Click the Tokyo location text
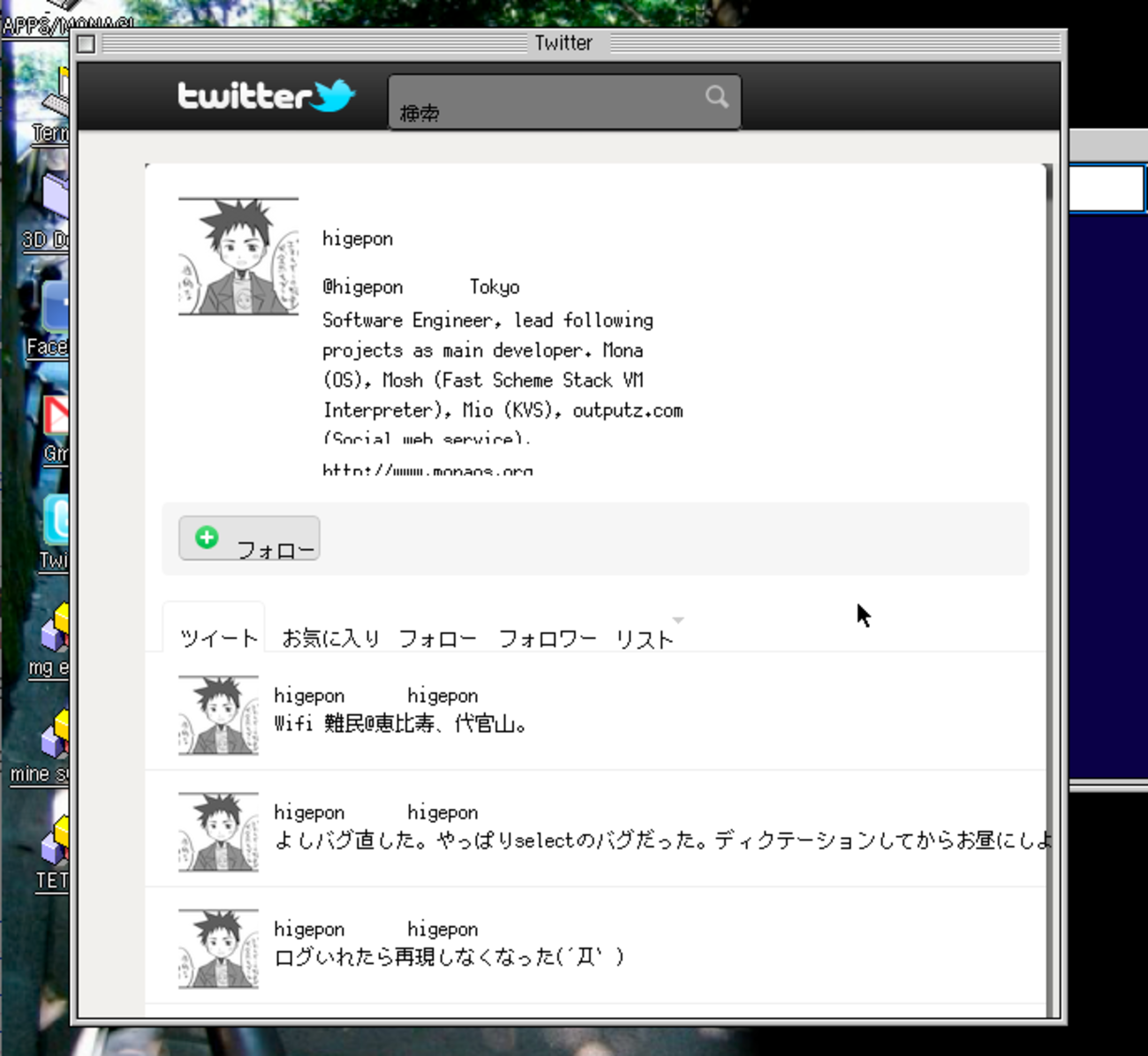Screen dimensions: 1148x1056 pyautogui.click(x=495, y=287)
